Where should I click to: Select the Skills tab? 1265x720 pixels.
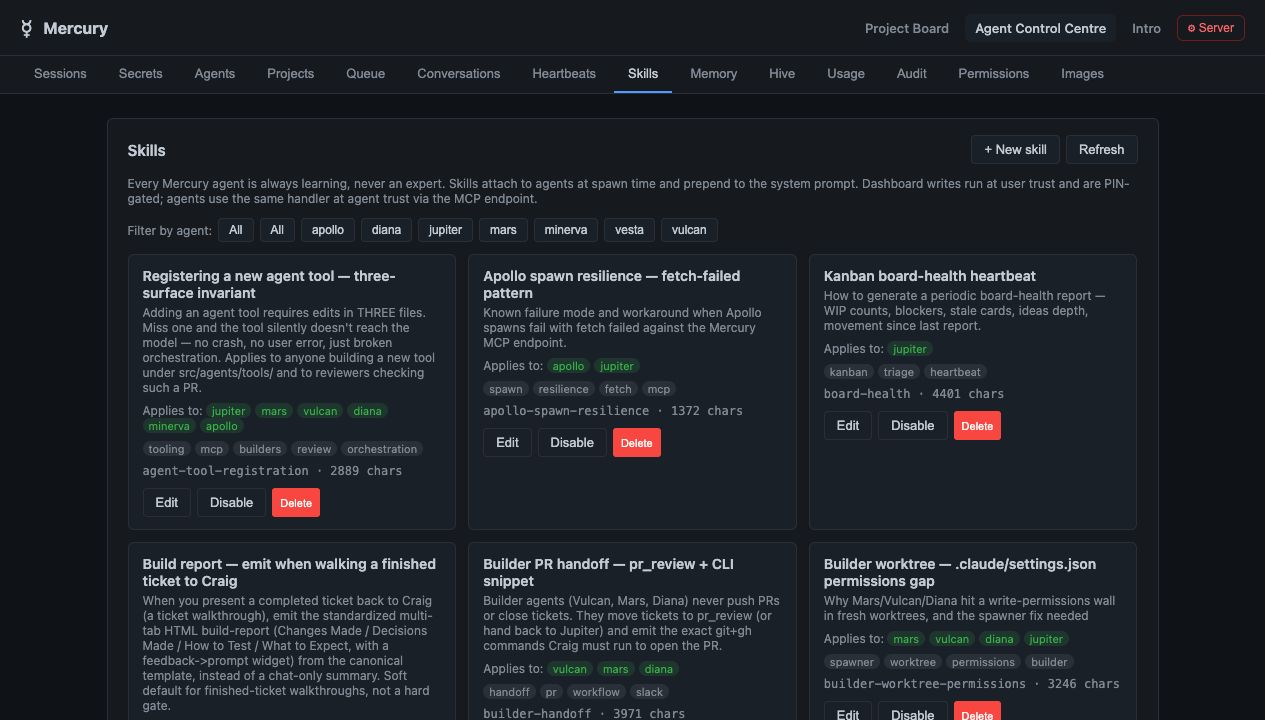pos(643,74)
